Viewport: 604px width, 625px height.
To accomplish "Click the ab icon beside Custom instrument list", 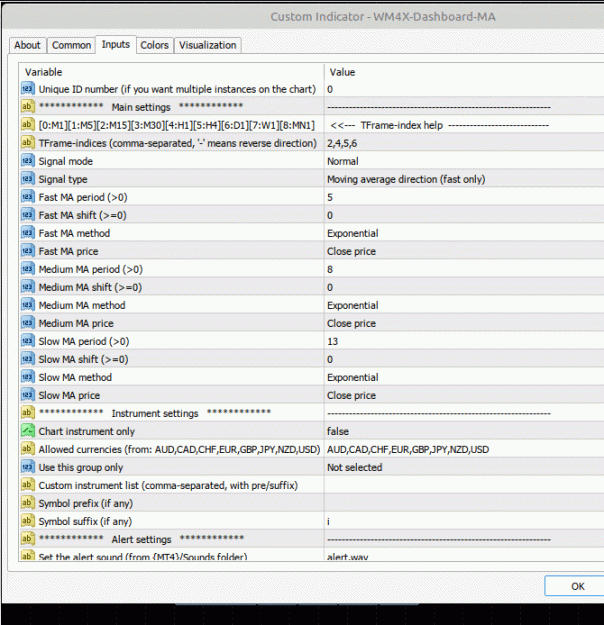I will click(28, 485).
